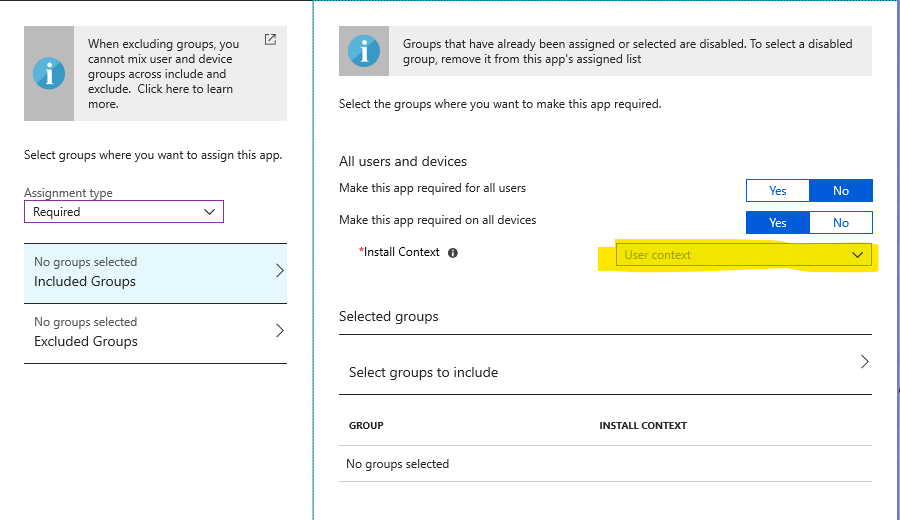Image resolution: width=900 pixels, height=520 pixels.
Task: Set required on all devices to Yes
Action: (x=778, y=223)
